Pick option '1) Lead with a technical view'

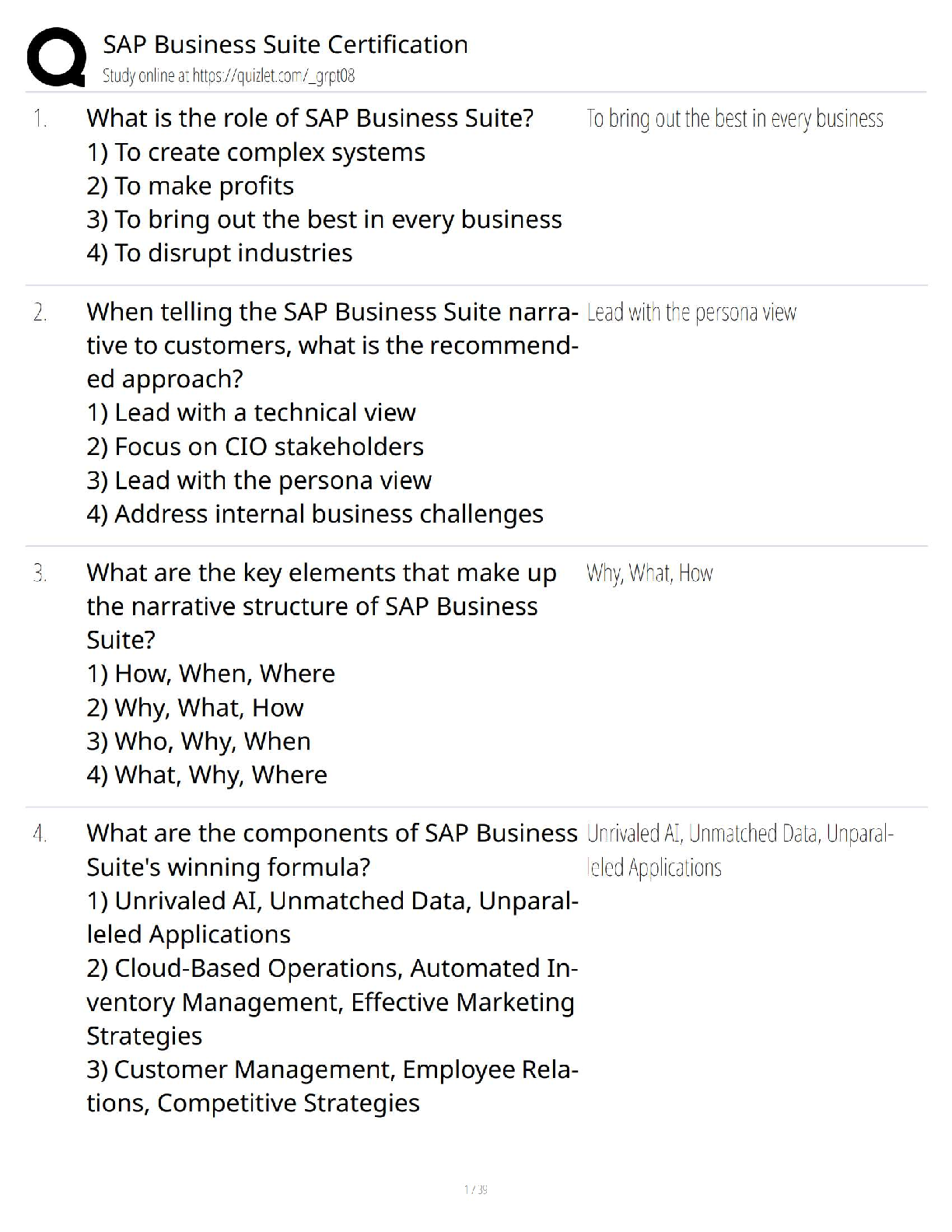[x=251, y=412]
